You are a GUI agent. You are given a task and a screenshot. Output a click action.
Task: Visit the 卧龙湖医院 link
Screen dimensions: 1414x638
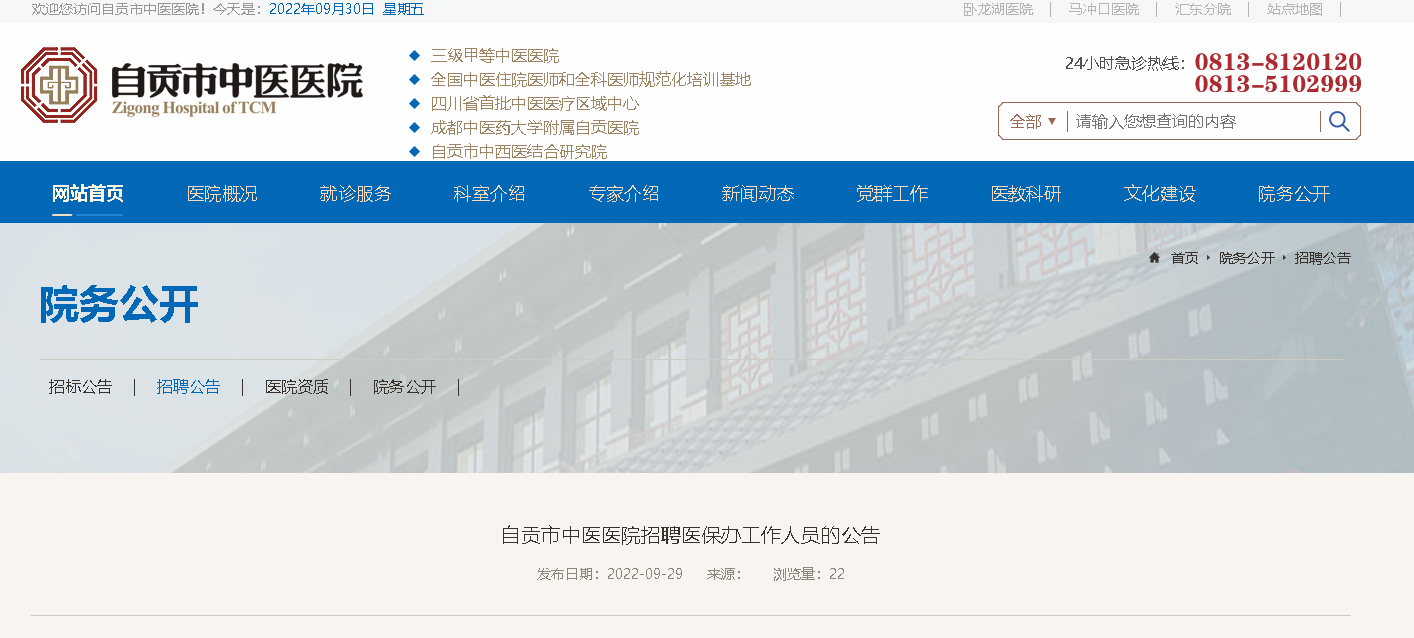pos(998,9)
